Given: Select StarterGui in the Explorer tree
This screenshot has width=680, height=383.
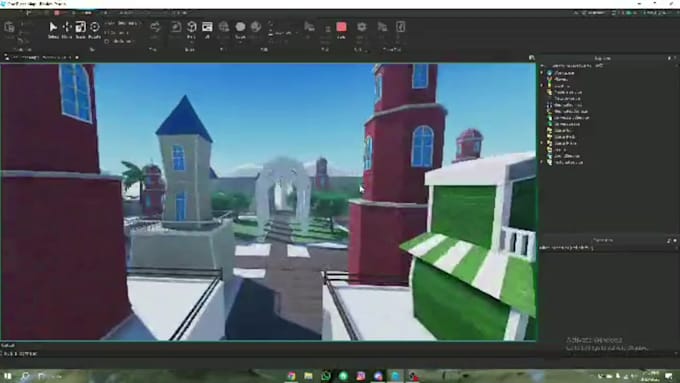Looking at the screenshot, I should click(563, 131).
